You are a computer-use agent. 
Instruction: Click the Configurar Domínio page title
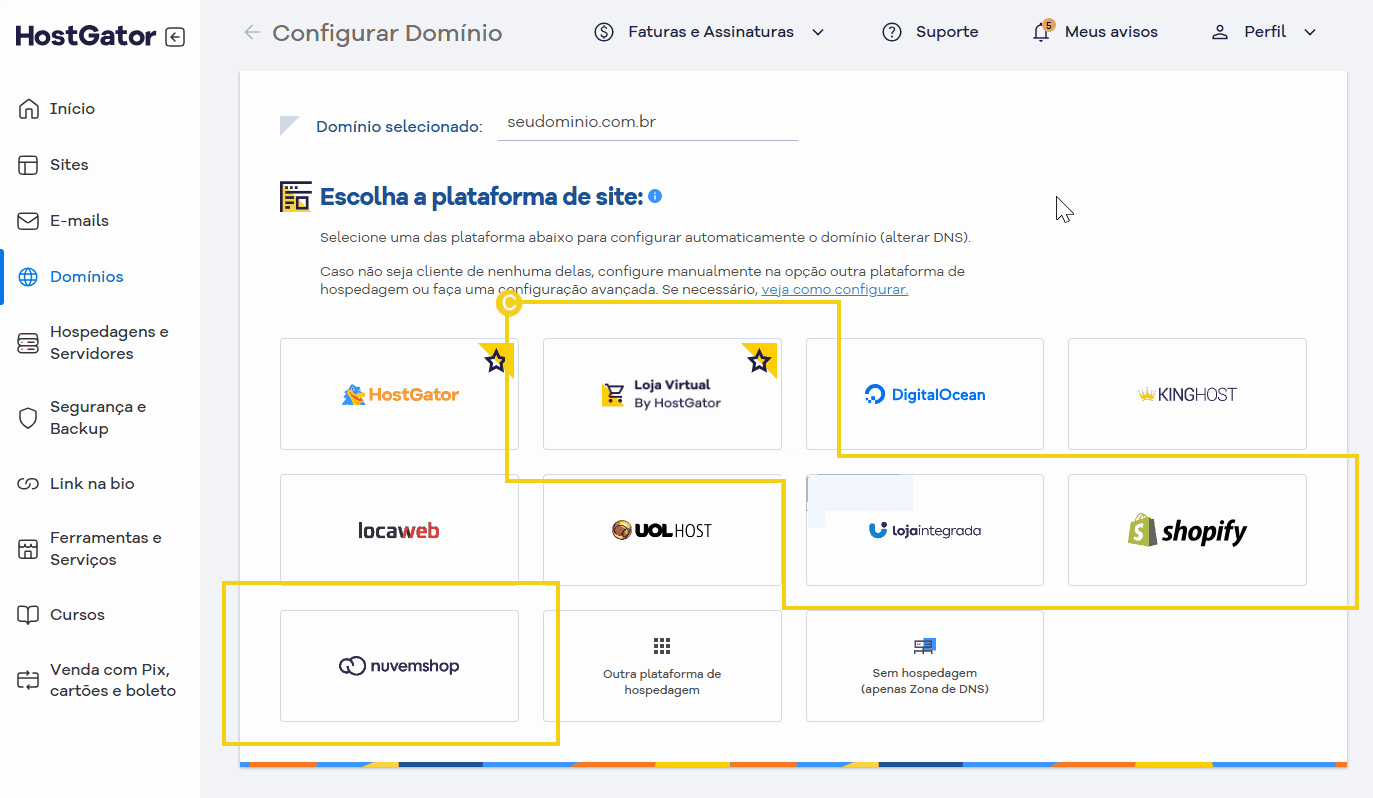pyautogui.click(x=387, y=33)
